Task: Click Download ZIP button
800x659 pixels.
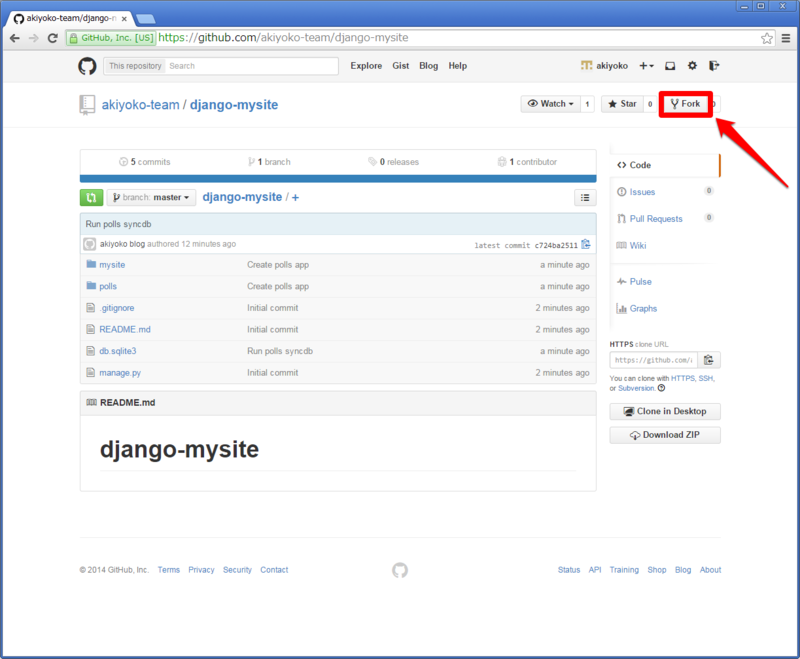Action: click(x=665, y=435)
